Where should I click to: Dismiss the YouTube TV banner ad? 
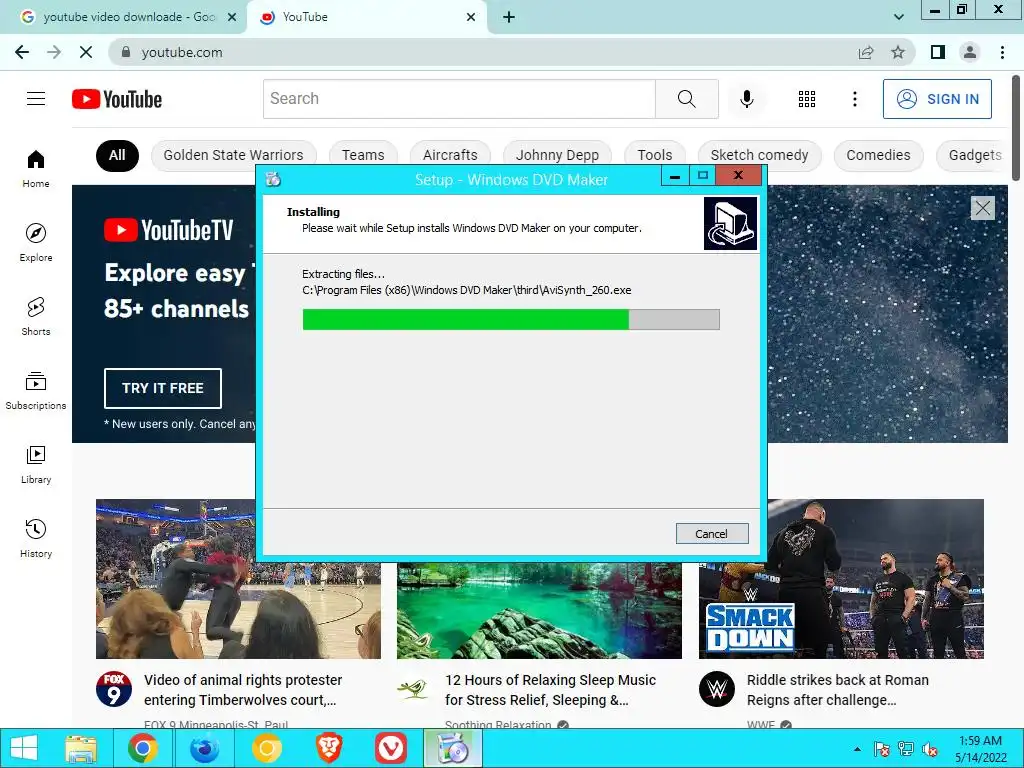coord(983,208)
